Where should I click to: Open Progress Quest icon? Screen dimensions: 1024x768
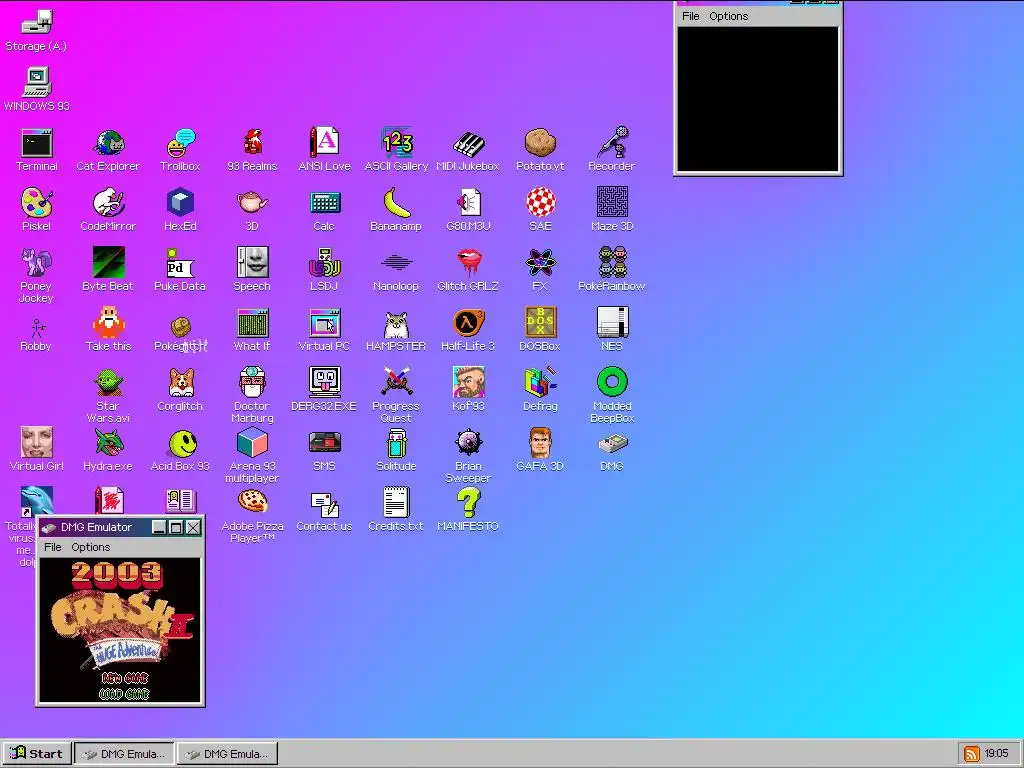point(396,396)
